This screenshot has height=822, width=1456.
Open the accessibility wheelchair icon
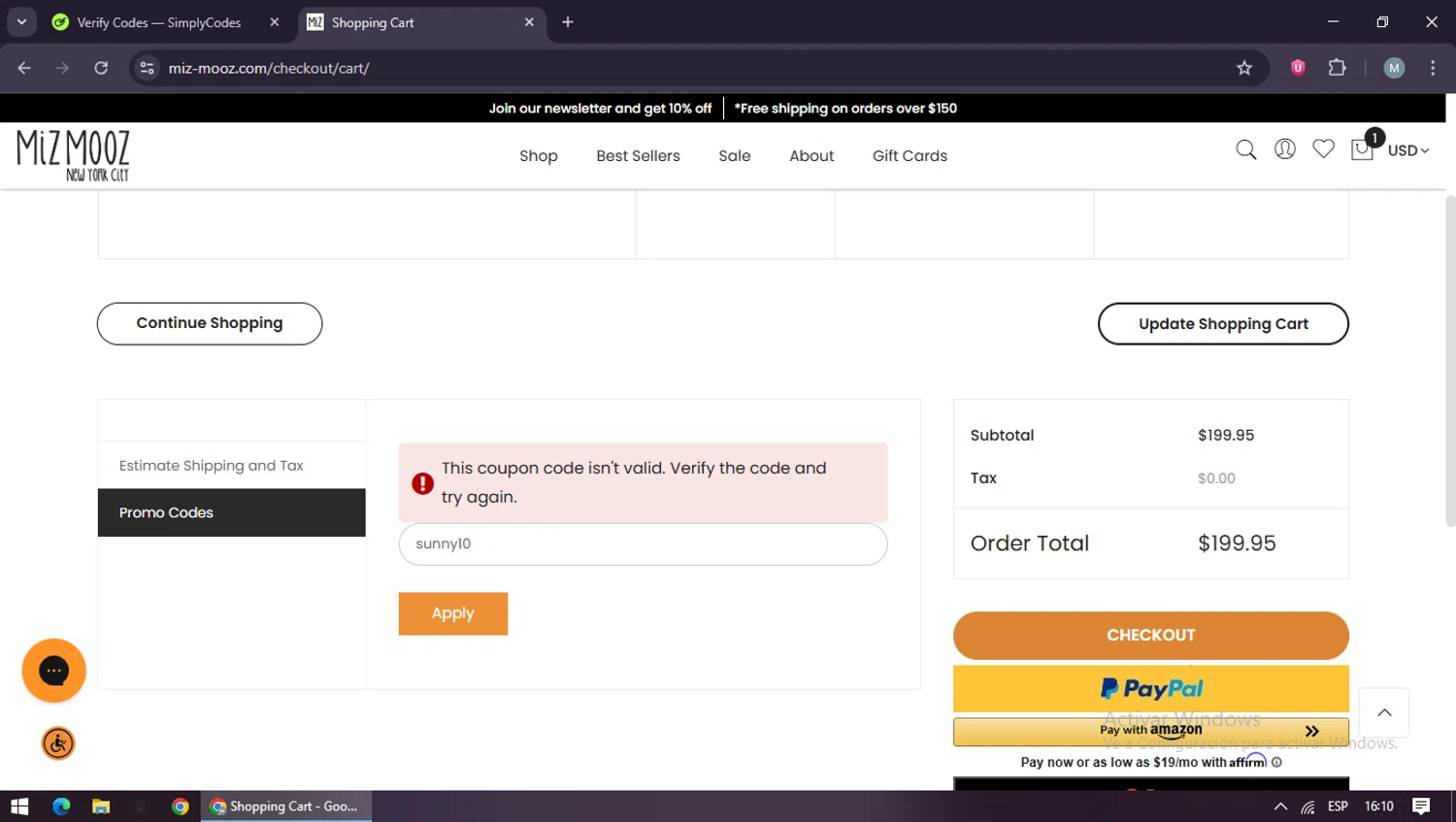(58, 743)
